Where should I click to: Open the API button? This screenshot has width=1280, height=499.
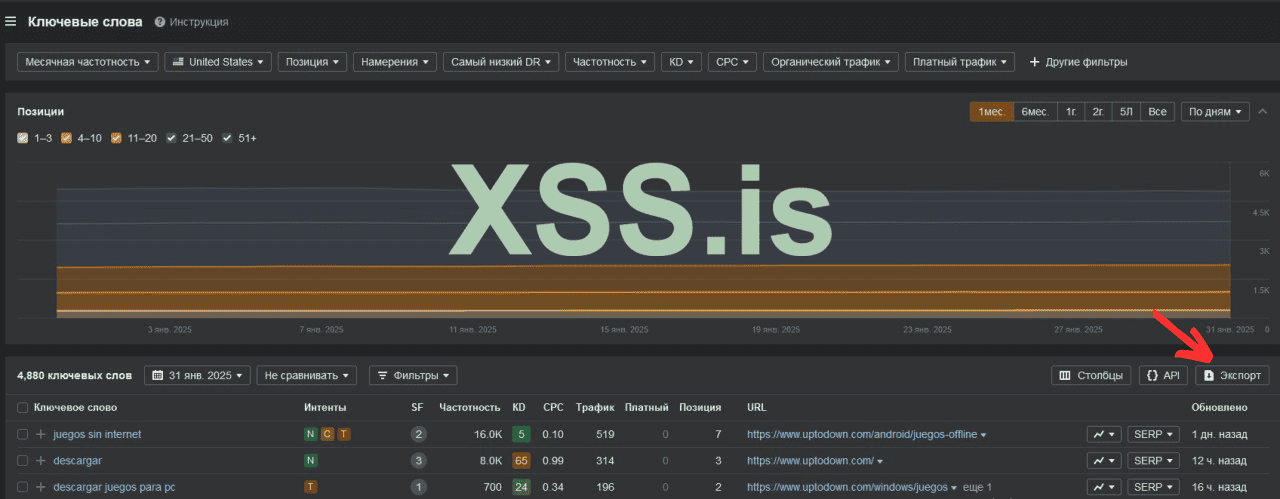[1163, 375]
